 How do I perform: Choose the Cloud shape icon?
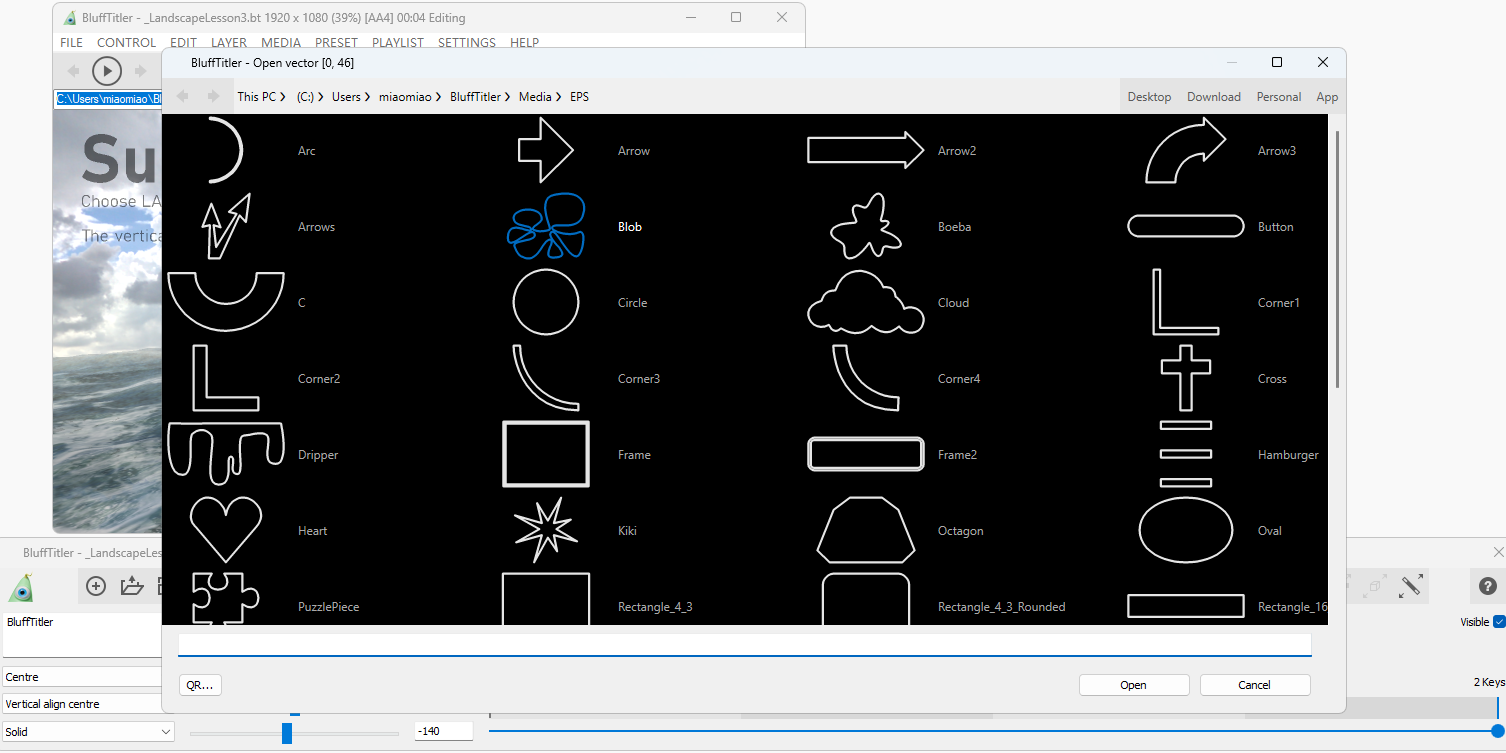pyautogui.click(x=865, y=302)
